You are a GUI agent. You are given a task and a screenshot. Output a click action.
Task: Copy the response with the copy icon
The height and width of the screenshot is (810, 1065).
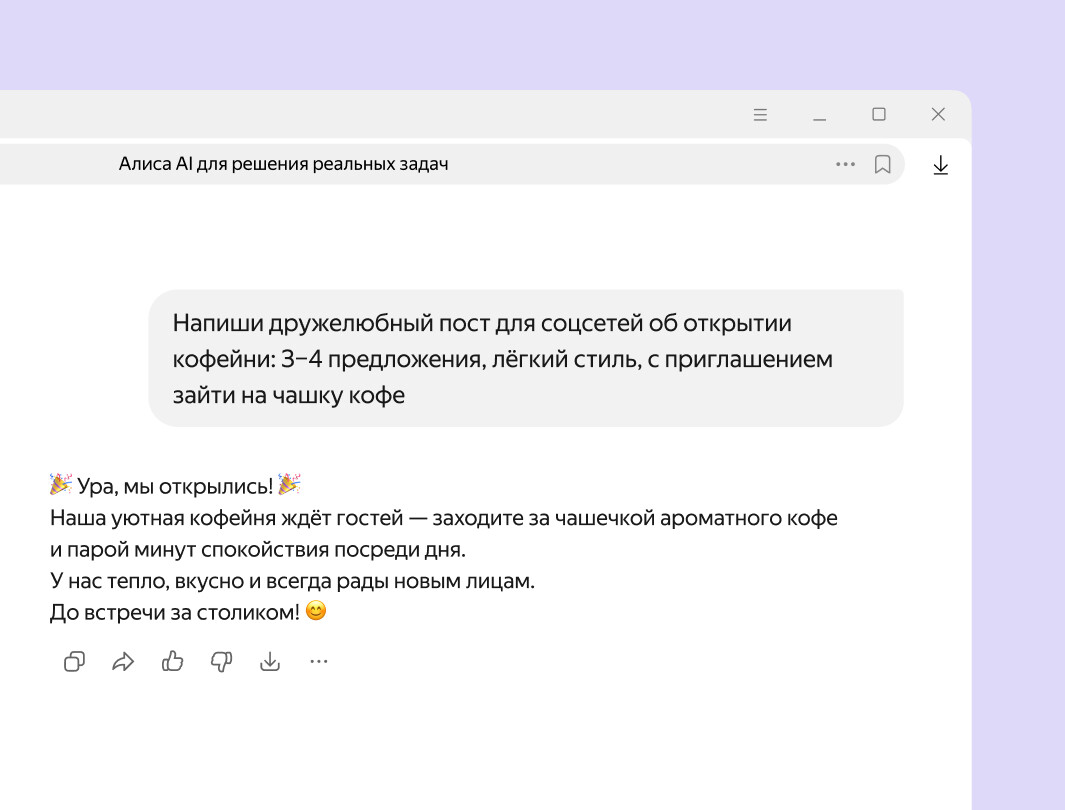click(x=74, y=661)
